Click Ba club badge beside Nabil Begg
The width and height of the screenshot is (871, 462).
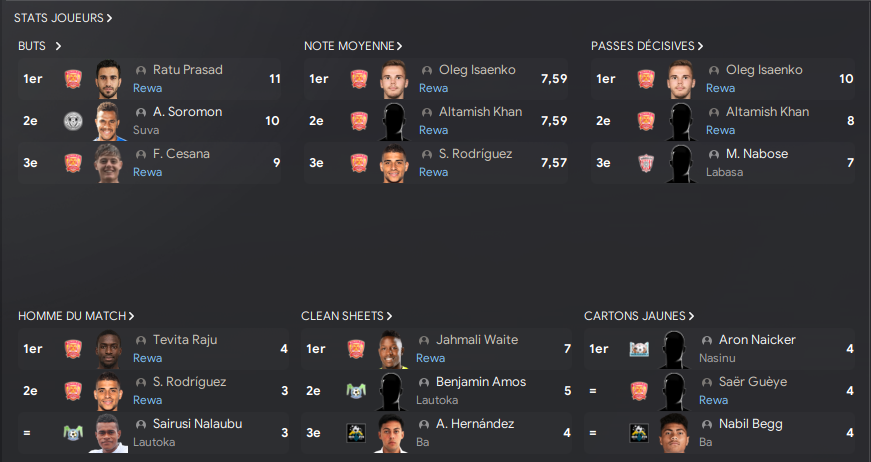tap(639, 433)
